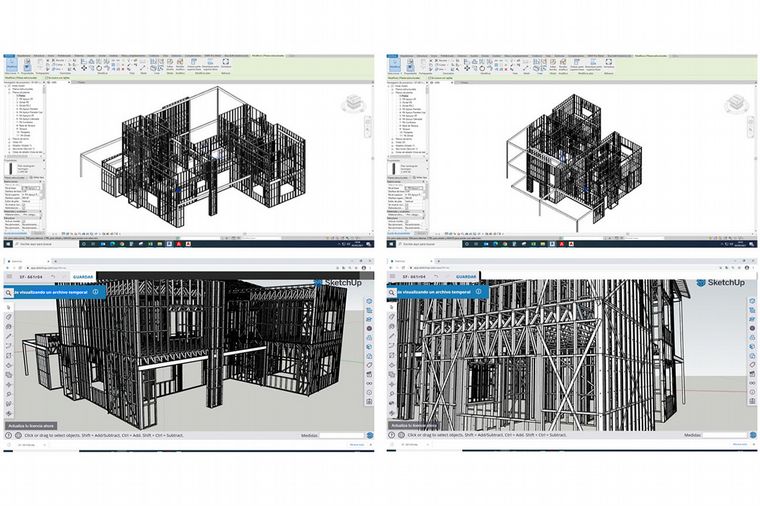
Task: Click the Medidas input field in bottom-left SketchUp
Action: [x=338, y=436]
